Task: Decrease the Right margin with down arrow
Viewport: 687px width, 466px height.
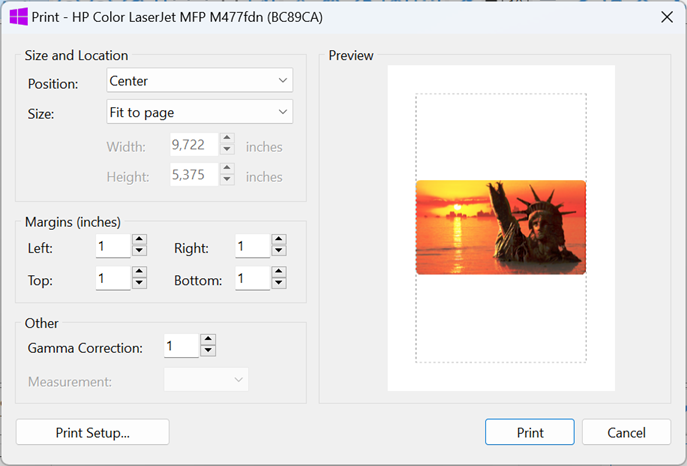Action: tap(279, 251)
